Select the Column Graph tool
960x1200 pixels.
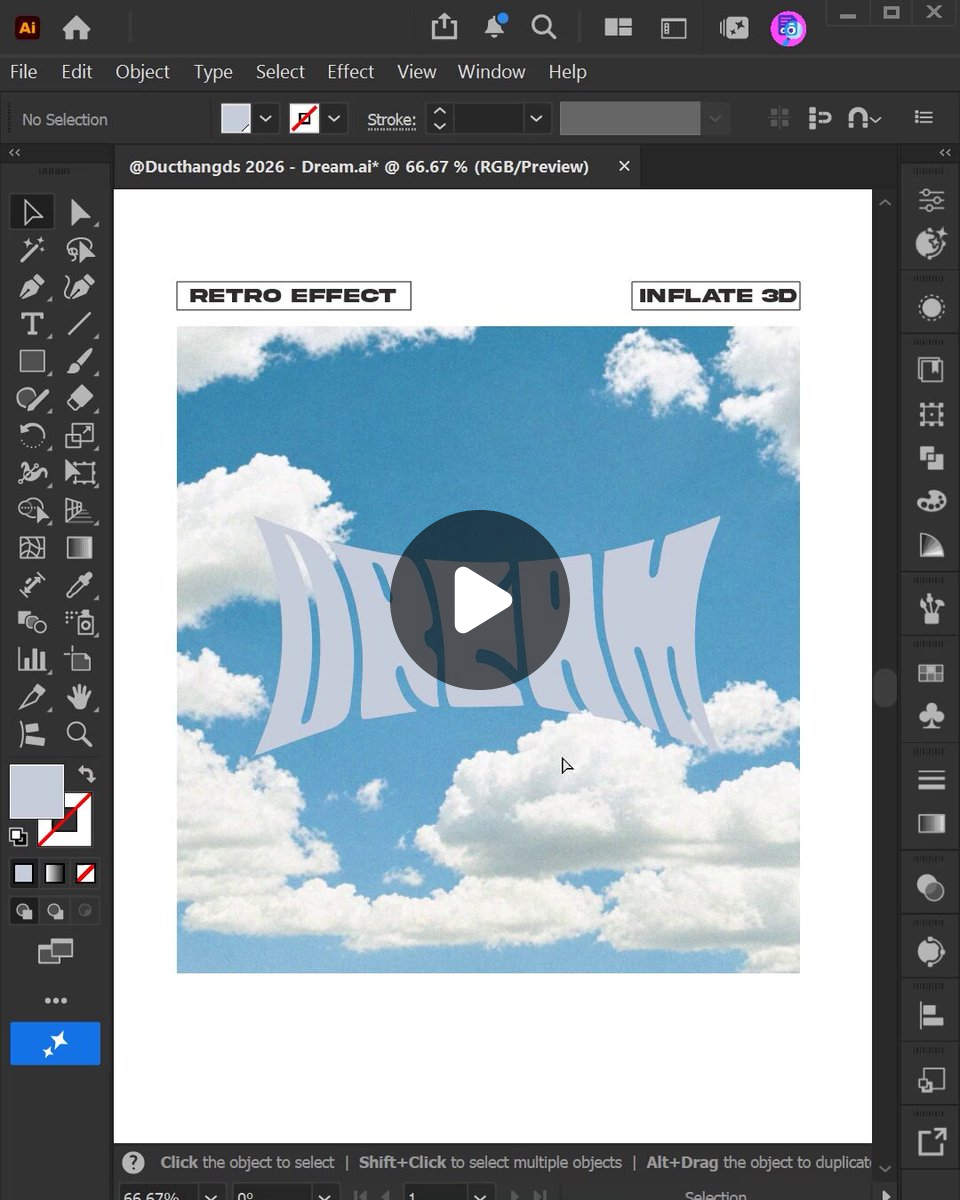click(32, 659)
